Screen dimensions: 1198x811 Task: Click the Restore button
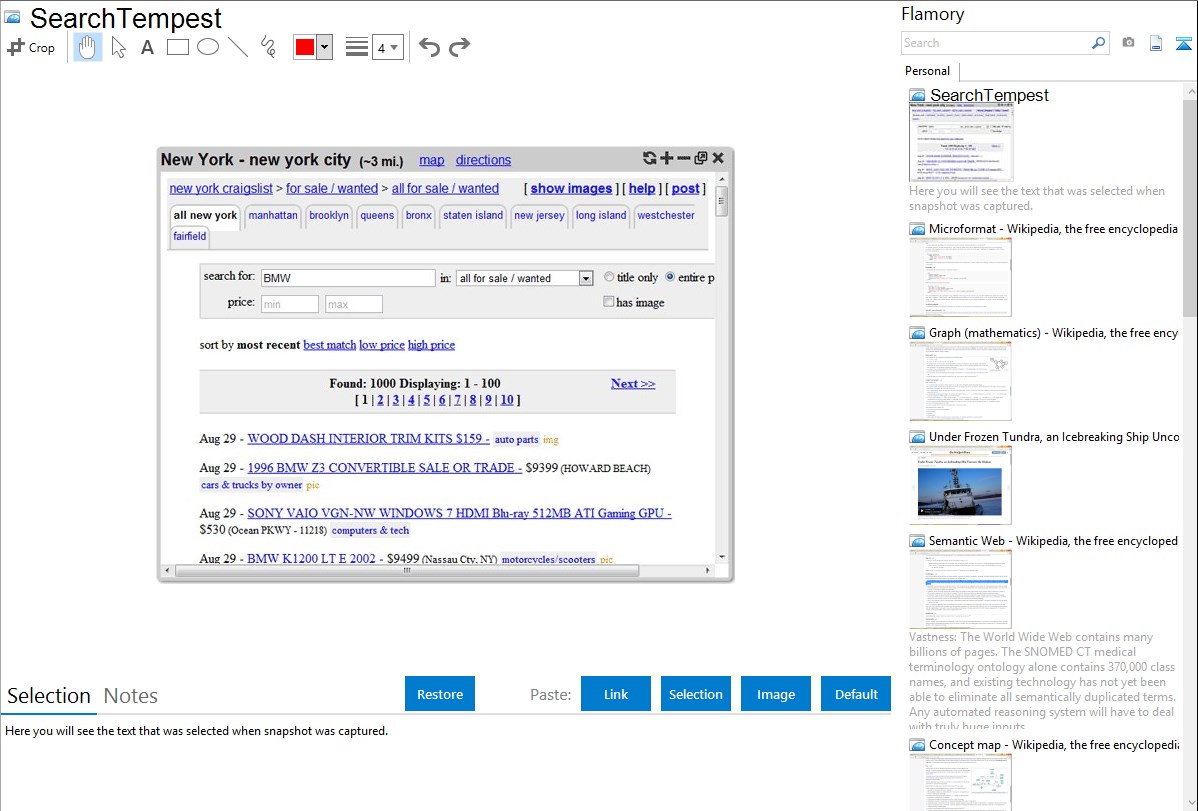point(440,694)
